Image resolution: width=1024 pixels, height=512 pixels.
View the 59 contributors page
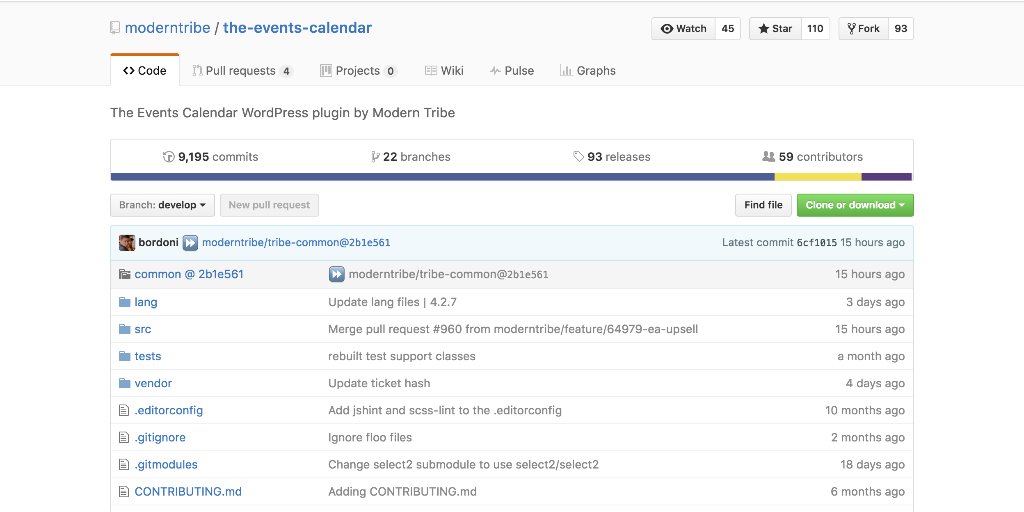click(x=812, y=157)
